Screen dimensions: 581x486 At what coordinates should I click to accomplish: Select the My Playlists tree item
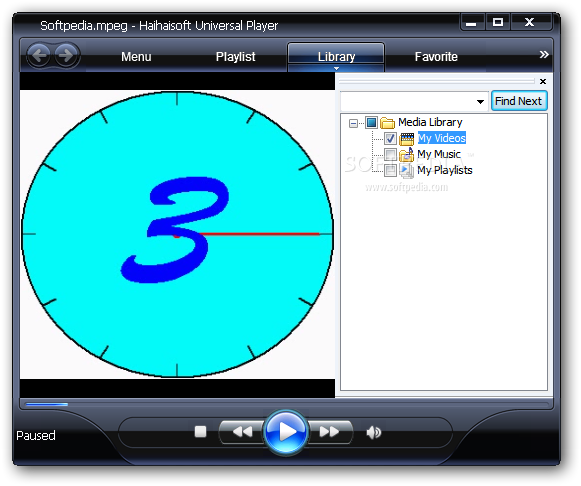pyautogui.click(x=445, y=170)
